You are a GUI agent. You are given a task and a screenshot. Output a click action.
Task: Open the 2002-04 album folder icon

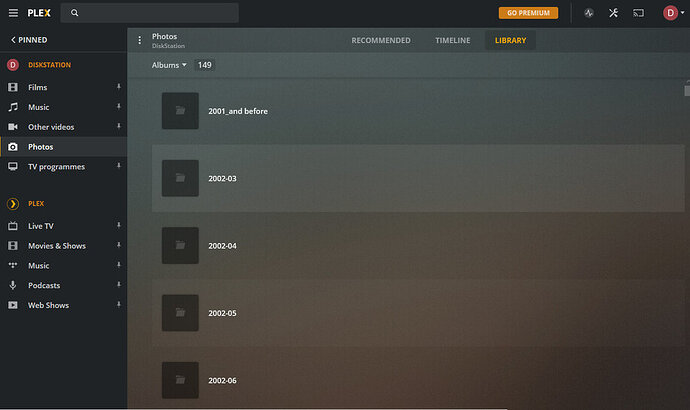(x=180, y=245)
